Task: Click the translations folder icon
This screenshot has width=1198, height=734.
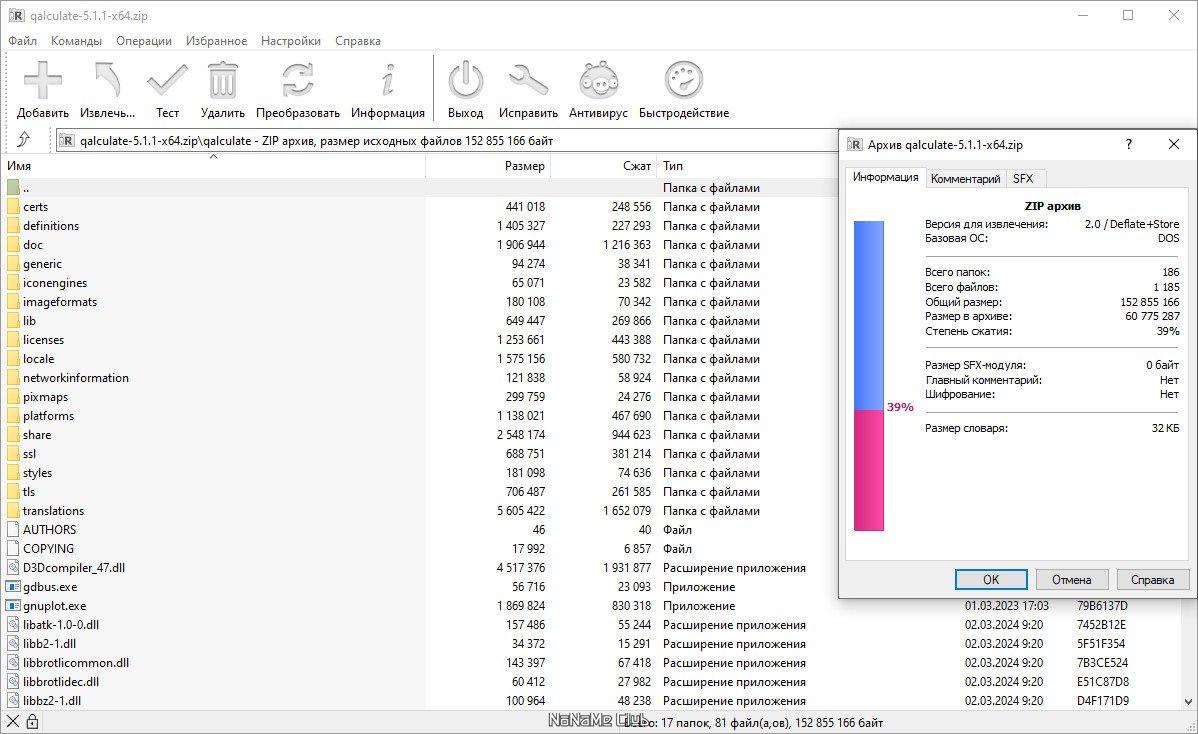Action: click(13, 511)
